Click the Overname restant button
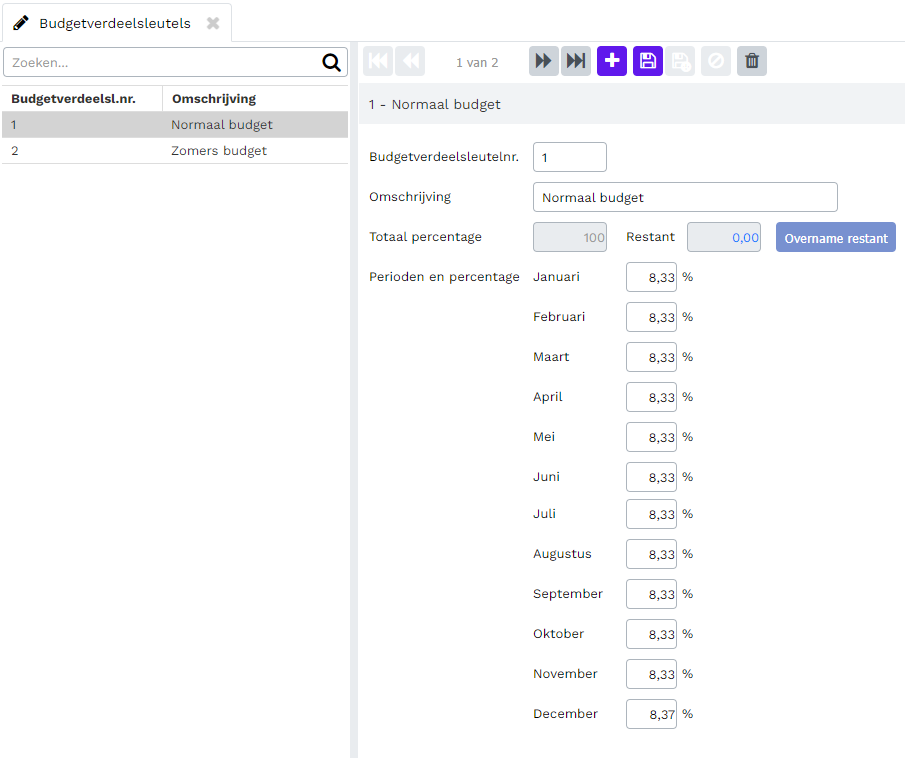 836,237
